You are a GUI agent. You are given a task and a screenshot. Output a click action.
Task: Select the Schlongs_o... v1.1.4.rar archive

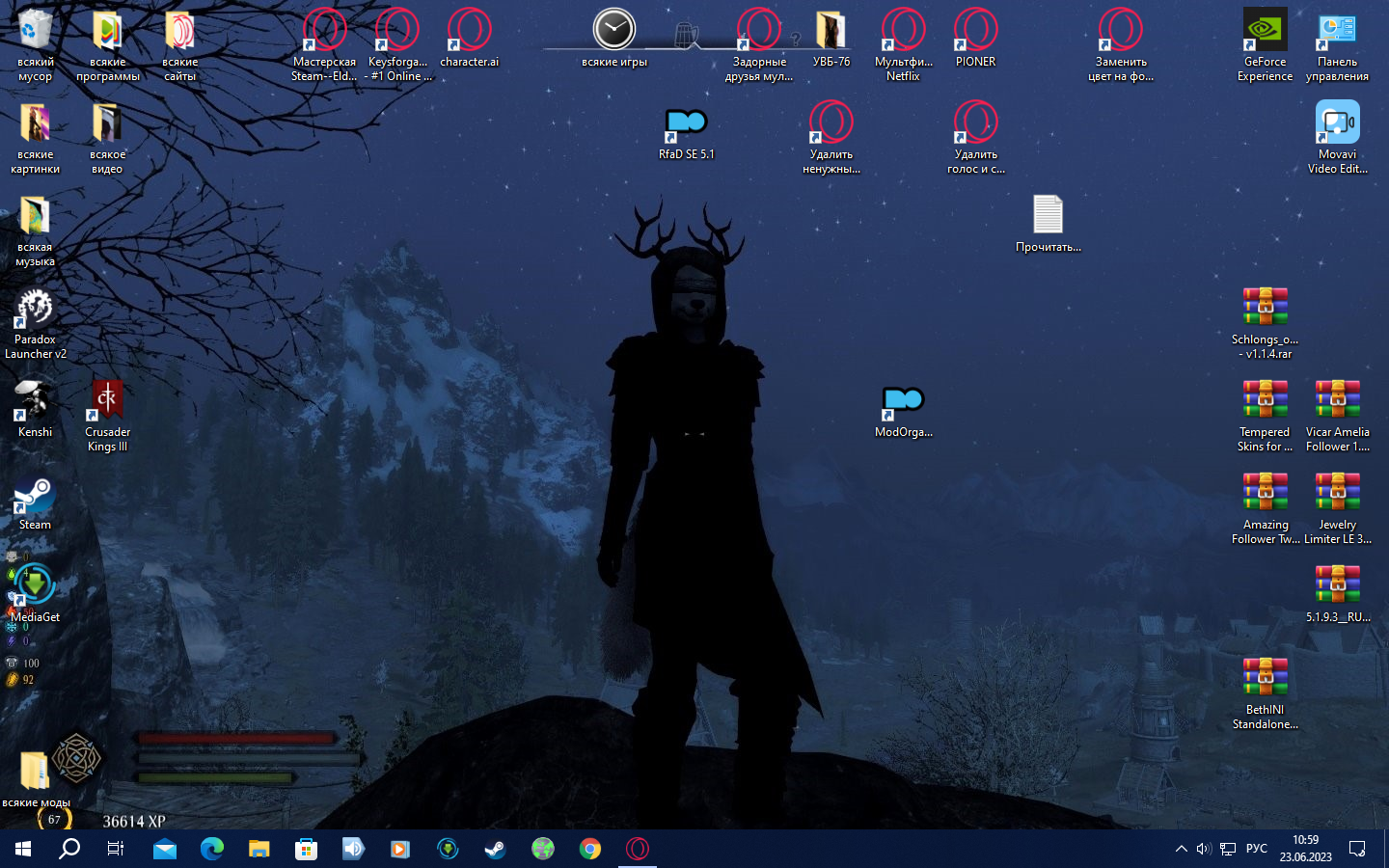point(1265,322)
